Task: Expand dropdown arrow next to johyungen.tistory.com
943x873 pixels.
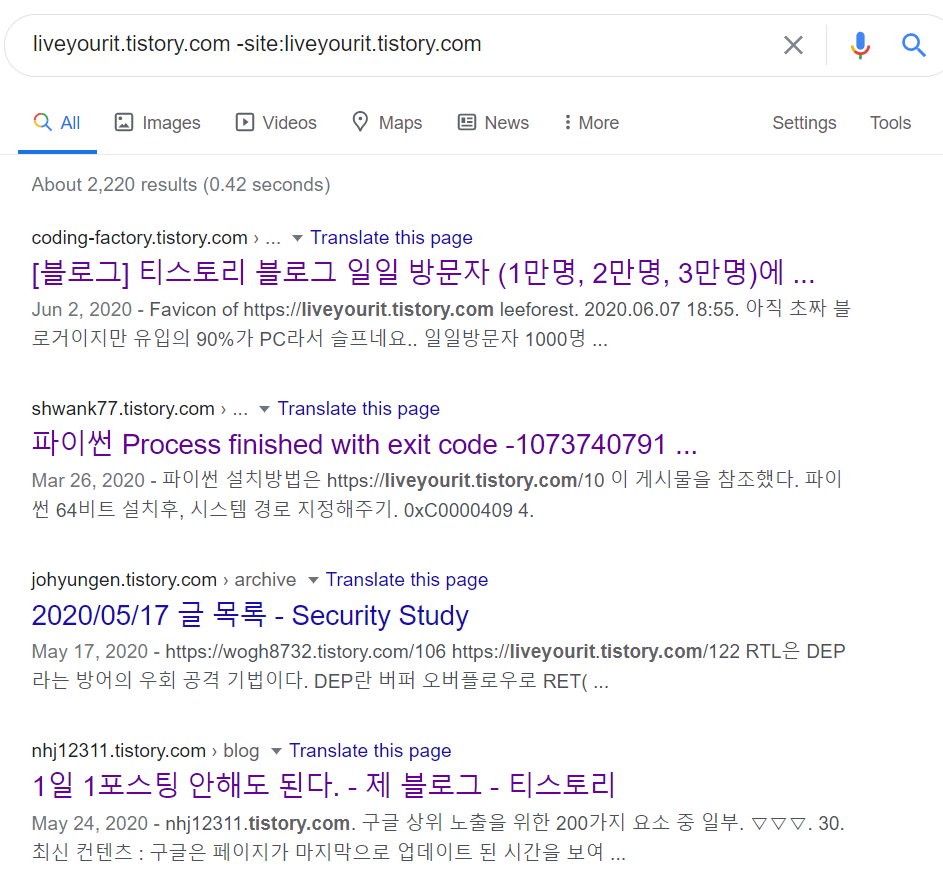Action: tap(313, 580)
